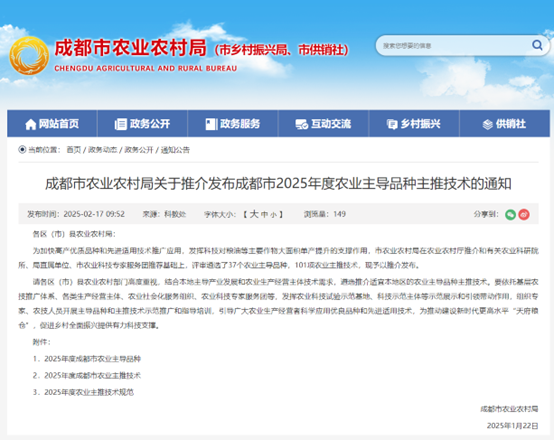Set font size to 小
Image resolution: width=554 pixels, height=440 pixels.
pyautogui.click(x=273, y=215)
